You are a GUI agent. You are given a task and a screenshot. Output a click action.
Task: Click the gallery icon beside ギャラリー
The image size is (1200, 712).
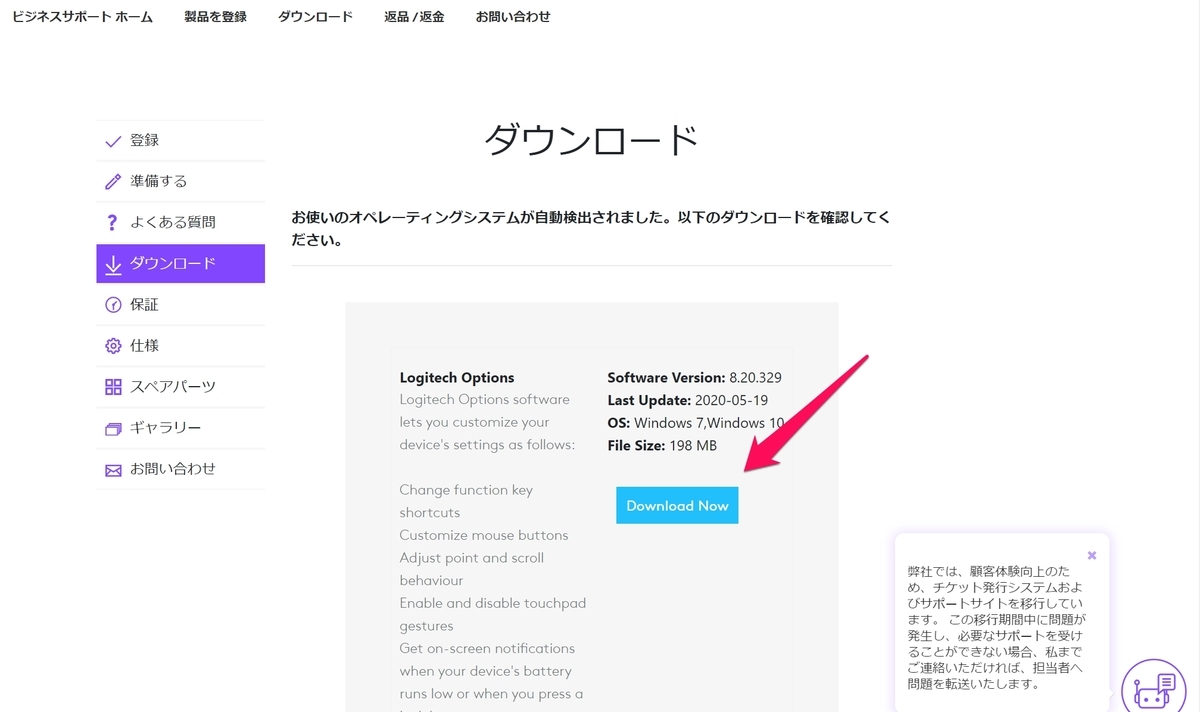113,429
